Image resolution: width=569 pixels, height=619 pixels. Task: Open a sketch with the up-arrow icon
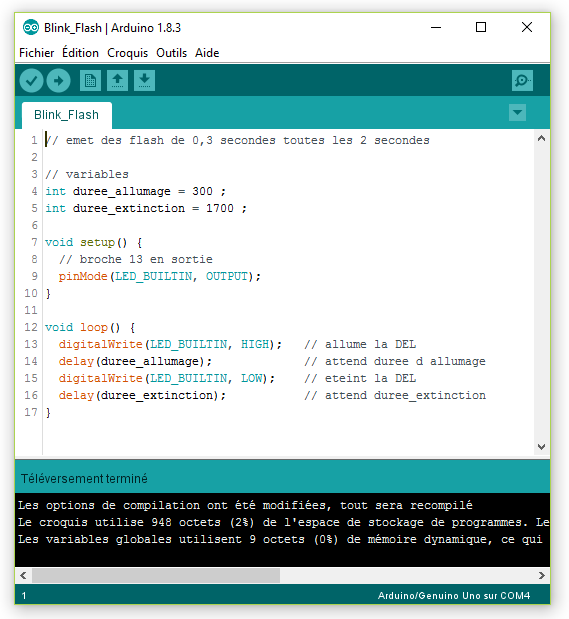point(117,81)
